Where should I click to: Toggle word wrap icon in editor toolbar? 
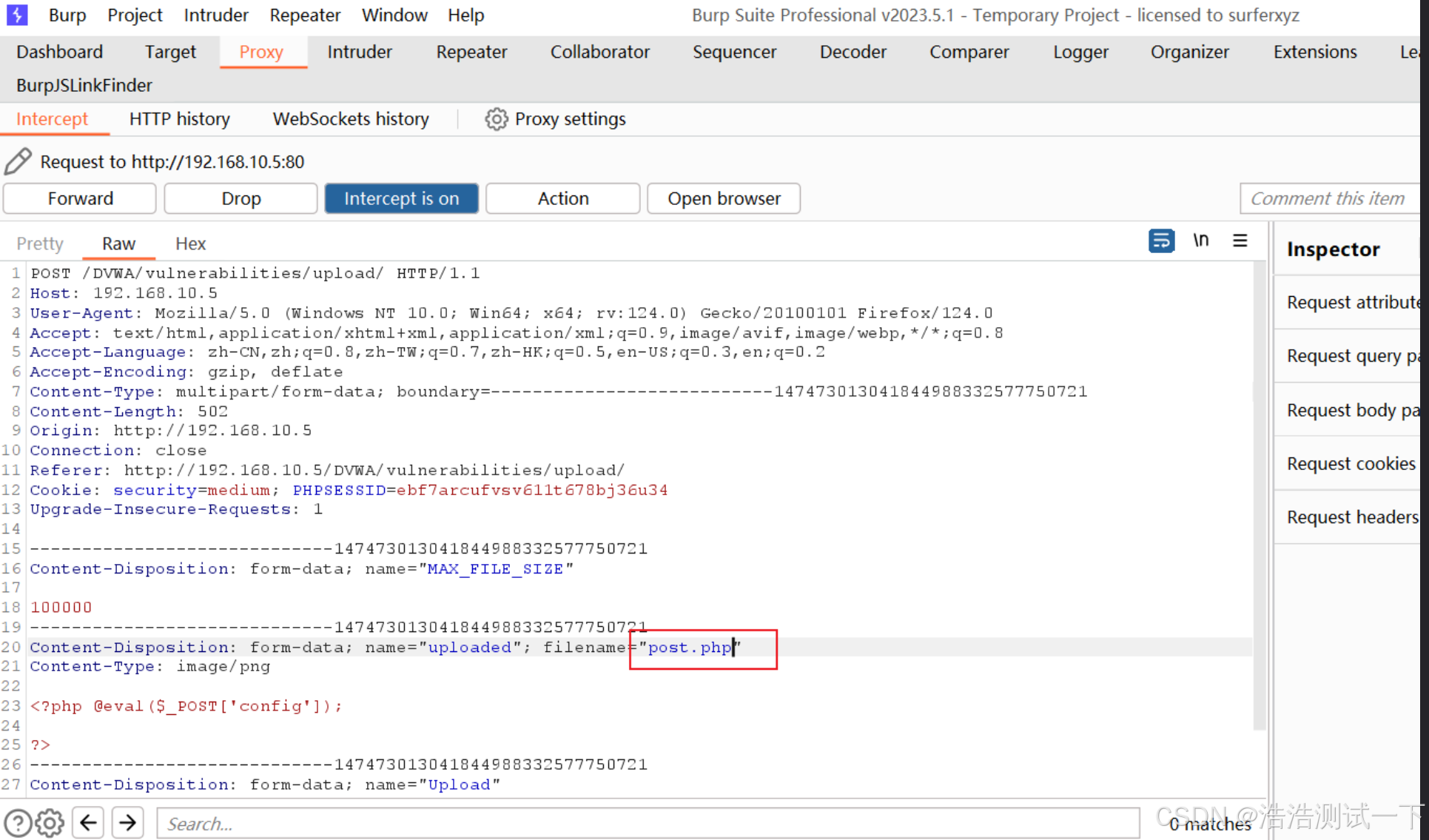point(1160,241)
